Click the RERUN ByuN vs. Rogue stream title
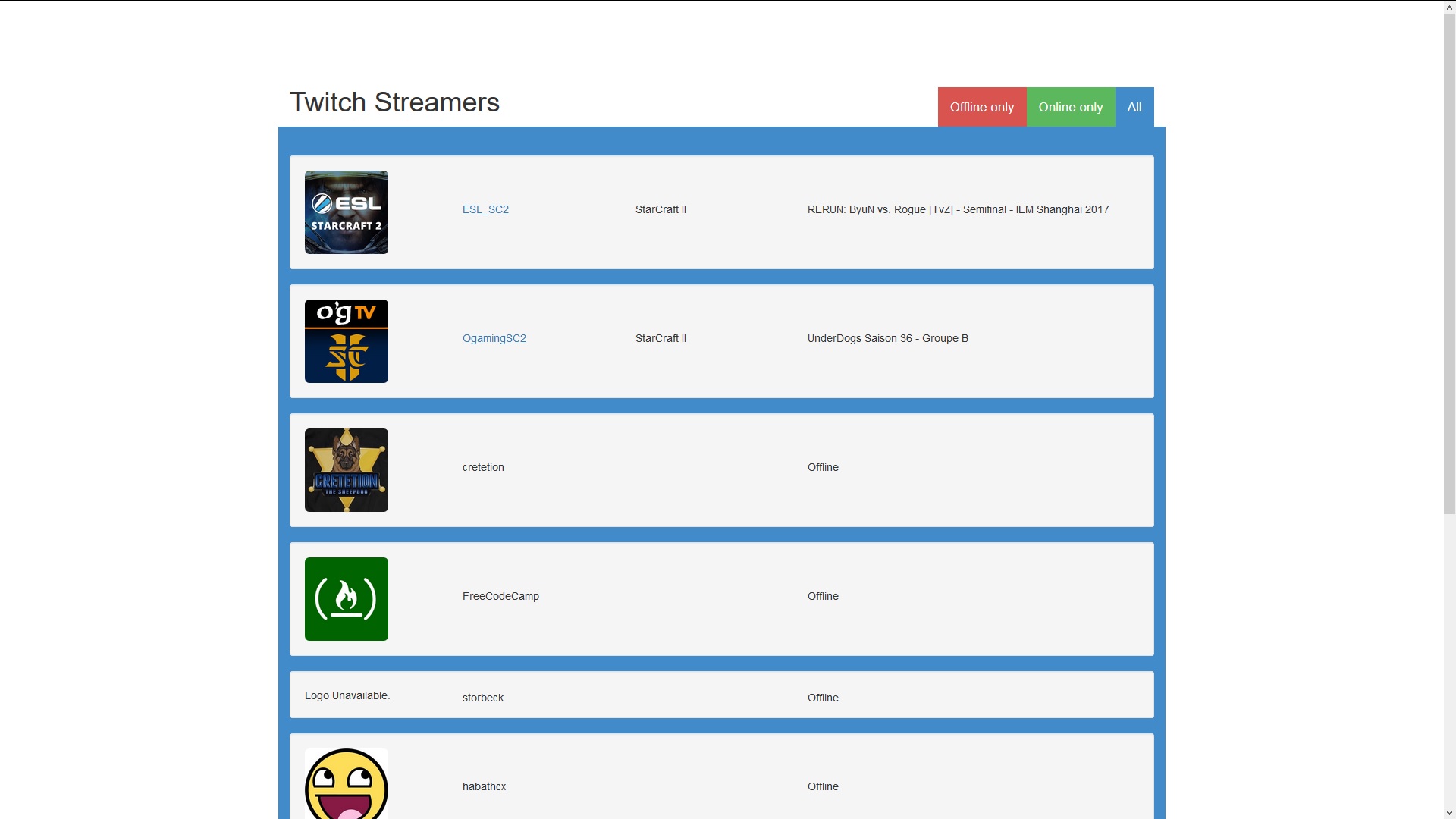Screen dimensions: 1456x819 coord(959,209)
